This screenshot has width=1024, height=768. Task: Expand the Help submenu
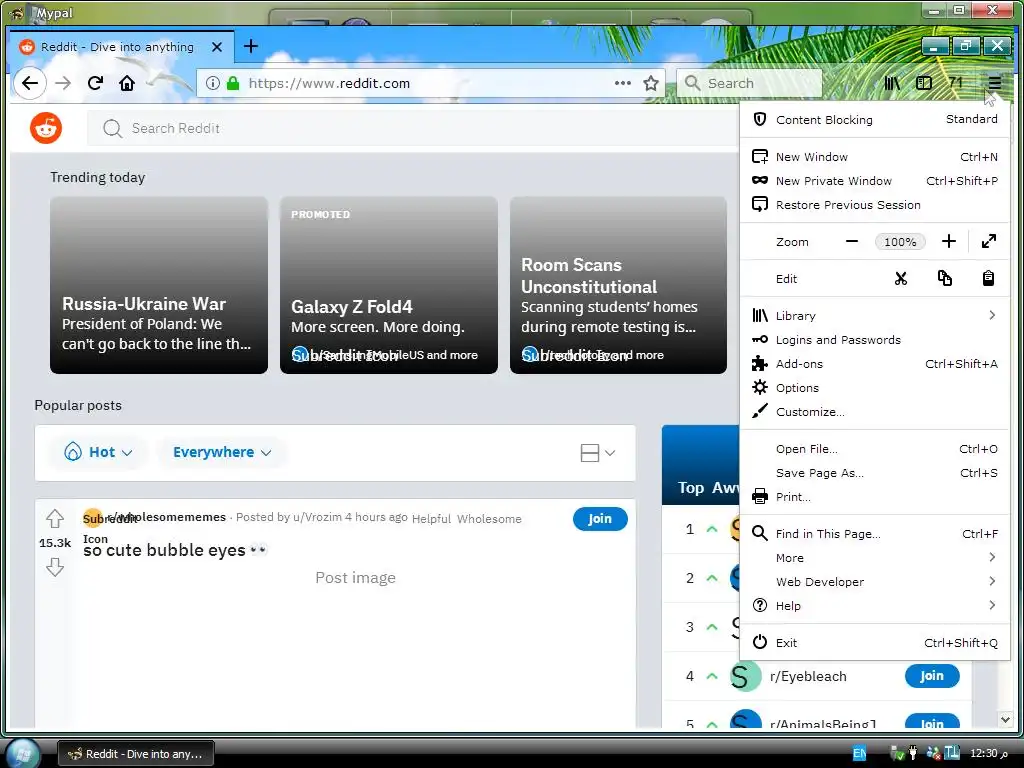[x=875, y=606]
